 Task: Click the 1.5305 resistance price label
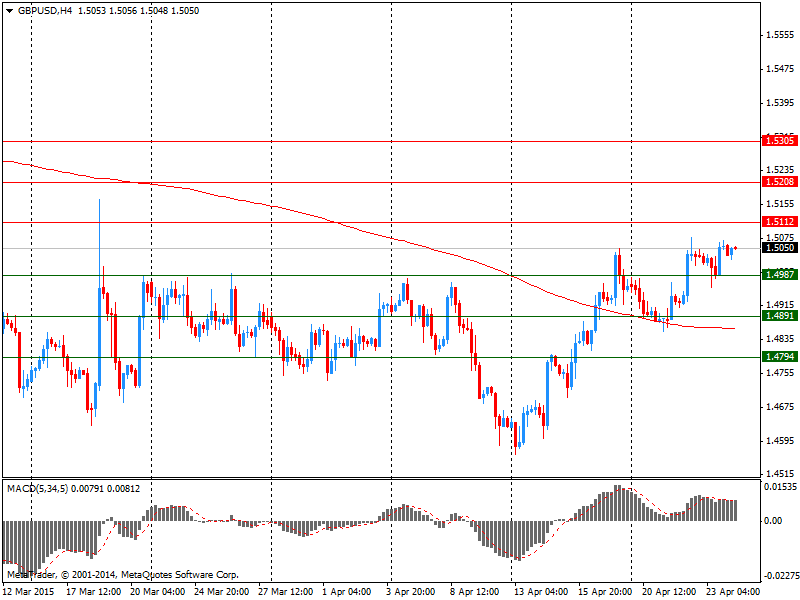(x=779, y=140)
